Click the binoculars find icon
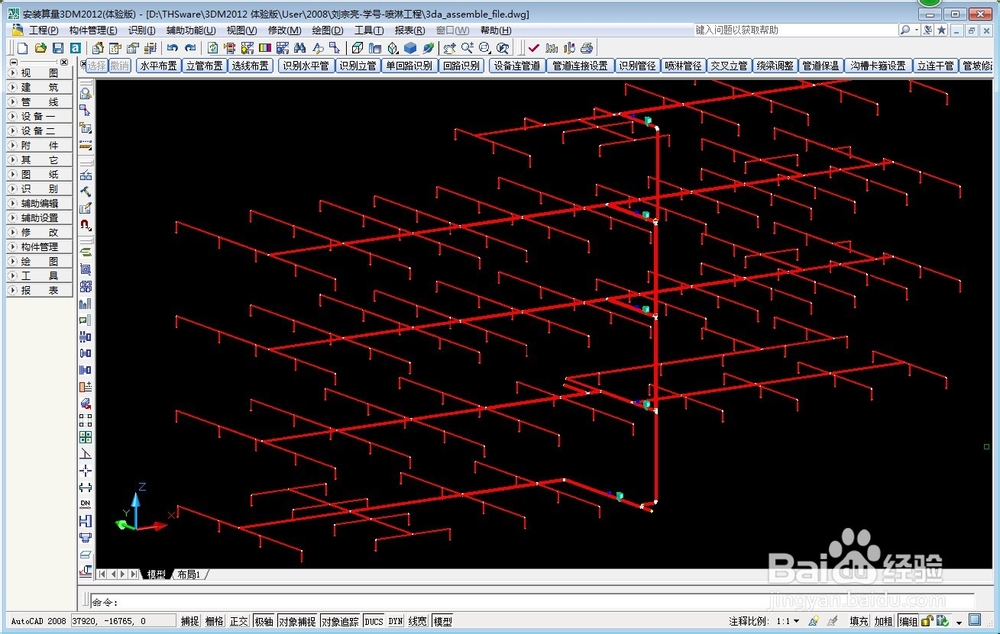1000x634 pixels. point(300,48)
